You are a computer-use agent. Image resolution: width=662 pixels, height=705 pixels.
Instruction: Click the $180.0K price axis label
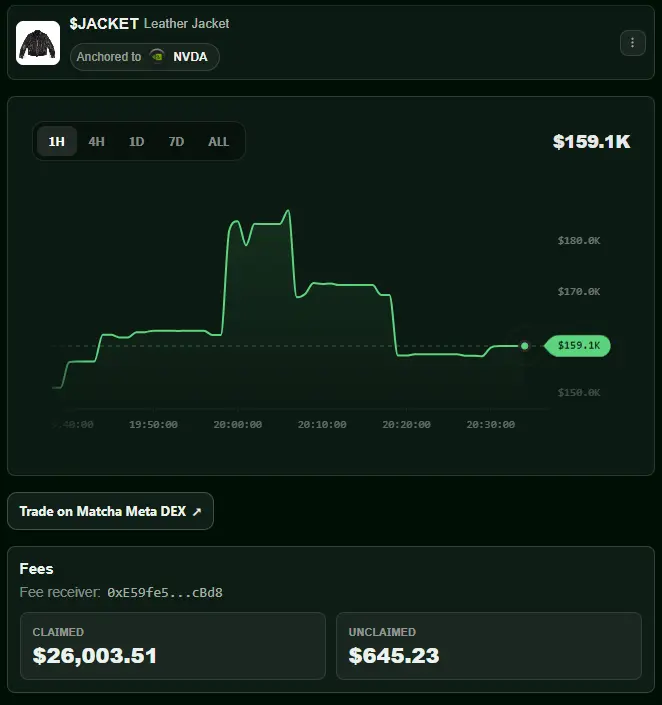[579, 241]
